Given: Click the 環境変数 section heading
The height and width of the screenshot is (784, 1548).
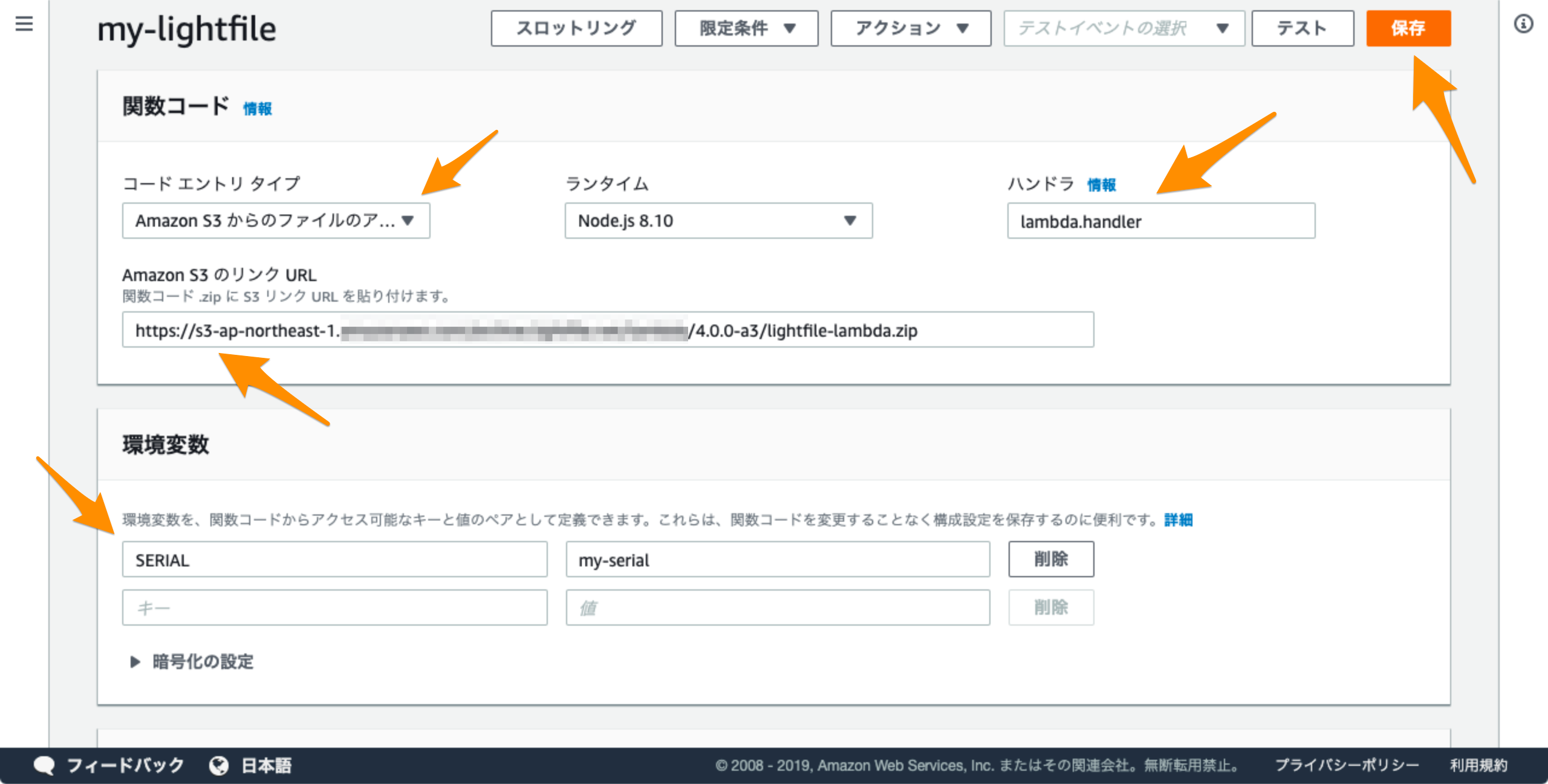Looking at the screenshot, I should 165,445.
